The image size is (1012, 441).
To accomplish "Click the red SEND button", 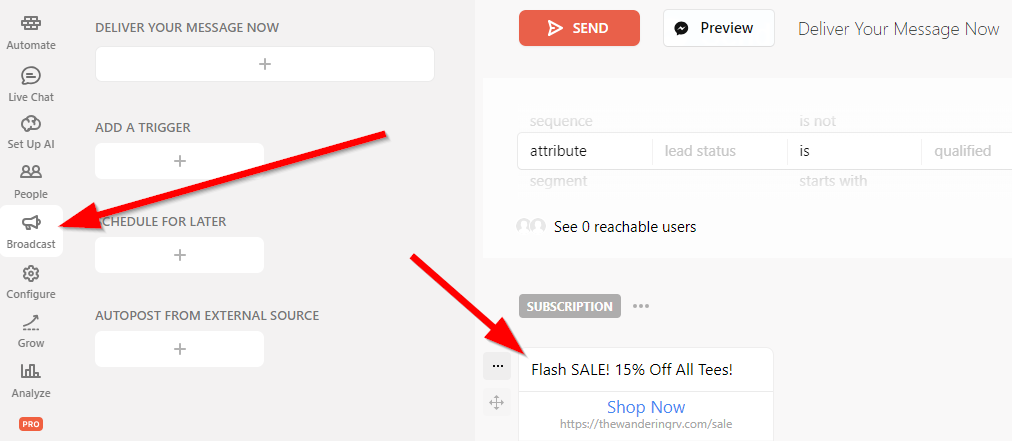I will pos(579,28).
